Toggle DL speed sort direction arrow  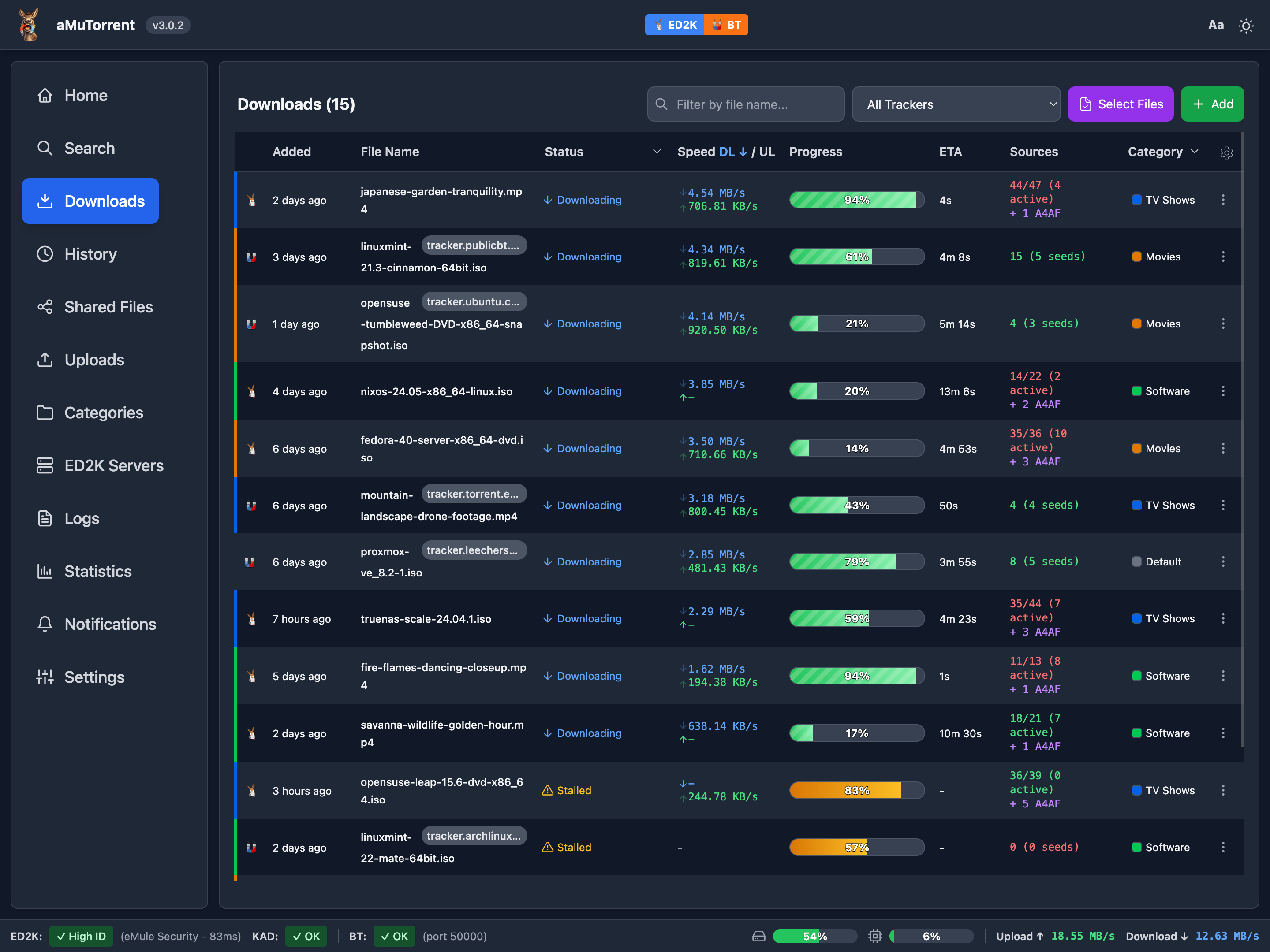click(743, 152)
